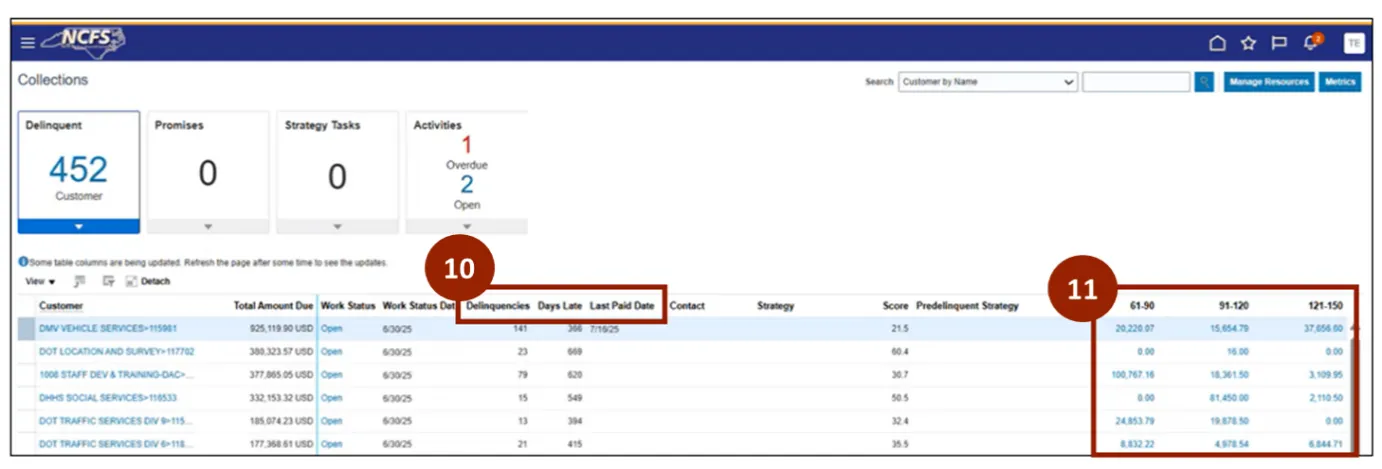Expand the Promises tile arrow
Image resolution: width=1382 pixels, height=469 pixels.
(208, 227)
